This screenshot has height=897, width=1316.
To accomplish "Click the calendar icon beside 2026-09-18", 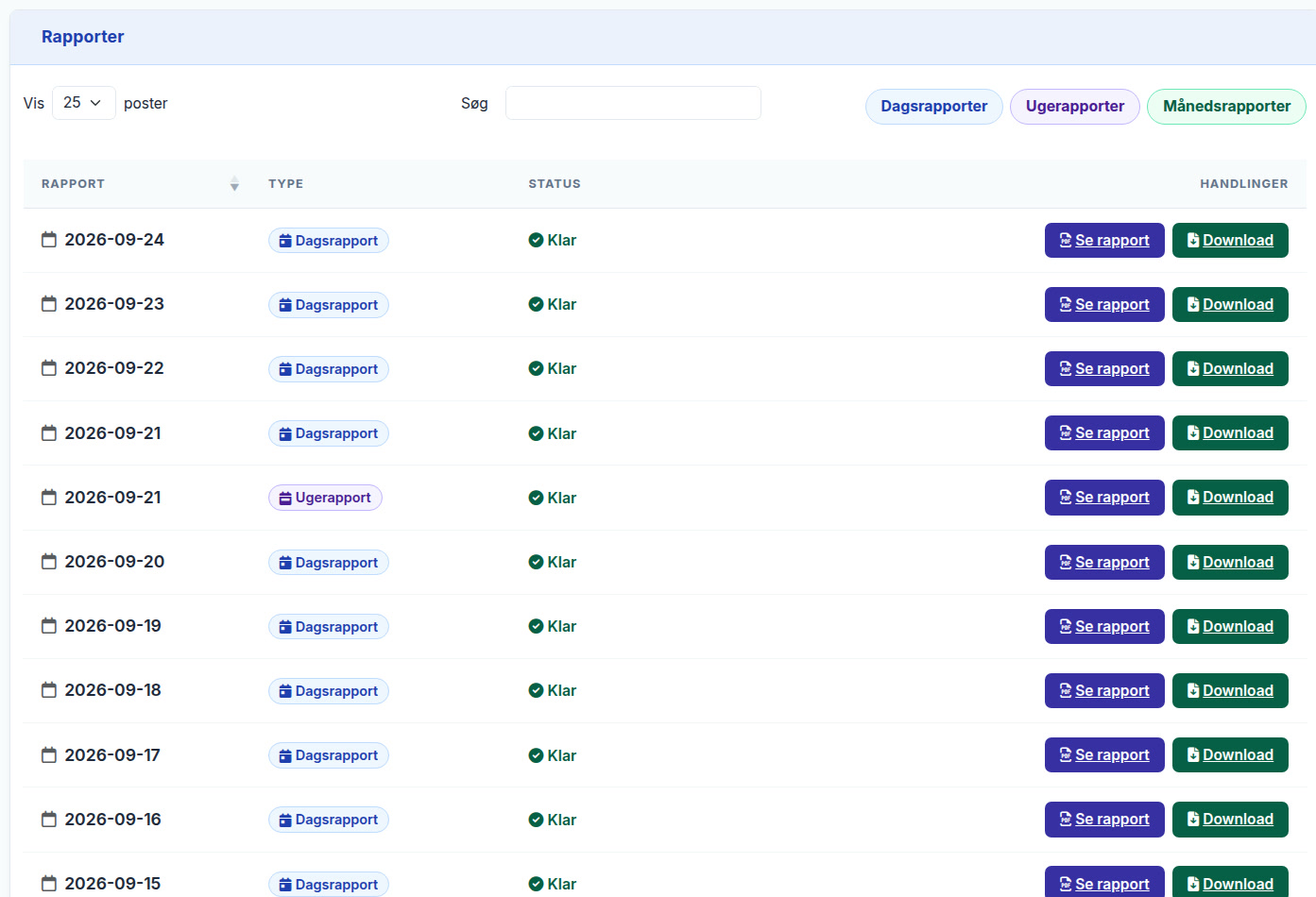I will pyautogui.click(x=49, y=690).
